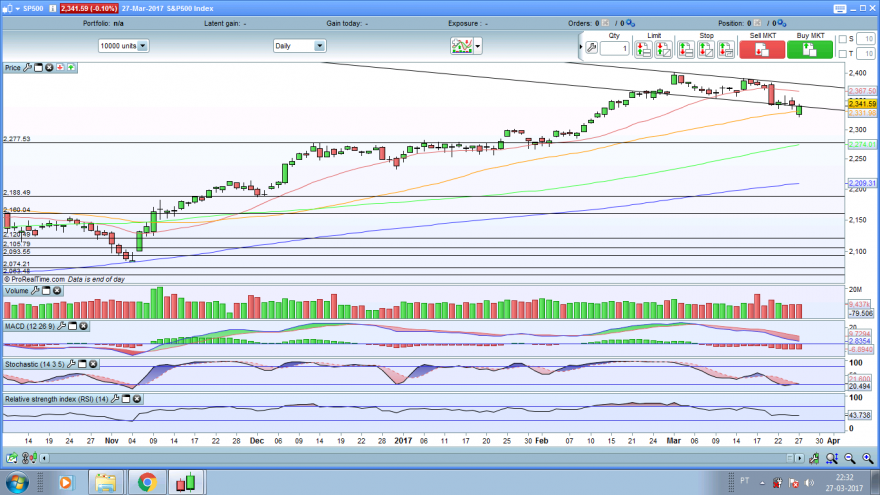Open trading settings wrench icon beside Qty
The image size is (880, 495).
point(591,49)
